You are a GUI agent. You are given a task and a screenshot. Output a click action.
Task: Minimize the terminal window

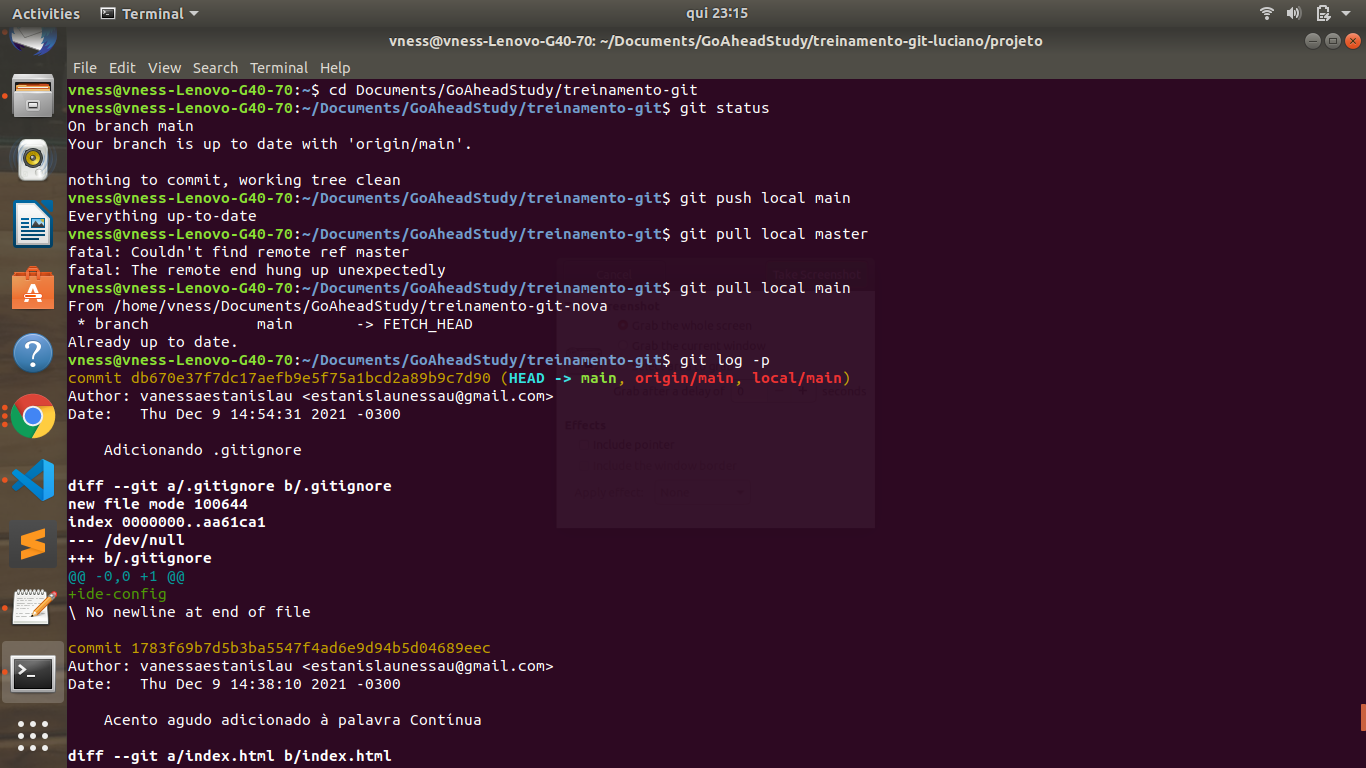pos(1313,41)
